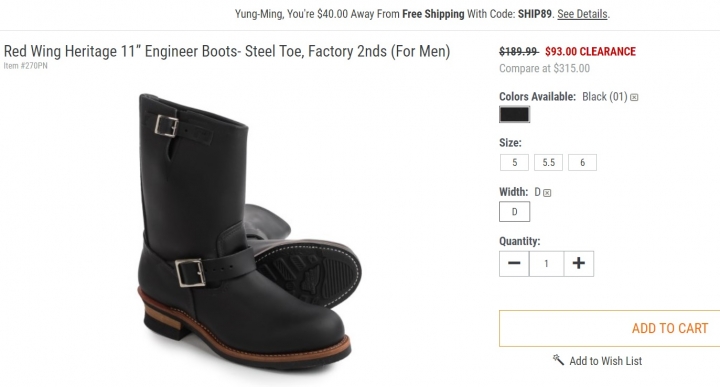Click the Red Wing Heritage product title
Screen dimensions: 720x387
coord(227,51)
